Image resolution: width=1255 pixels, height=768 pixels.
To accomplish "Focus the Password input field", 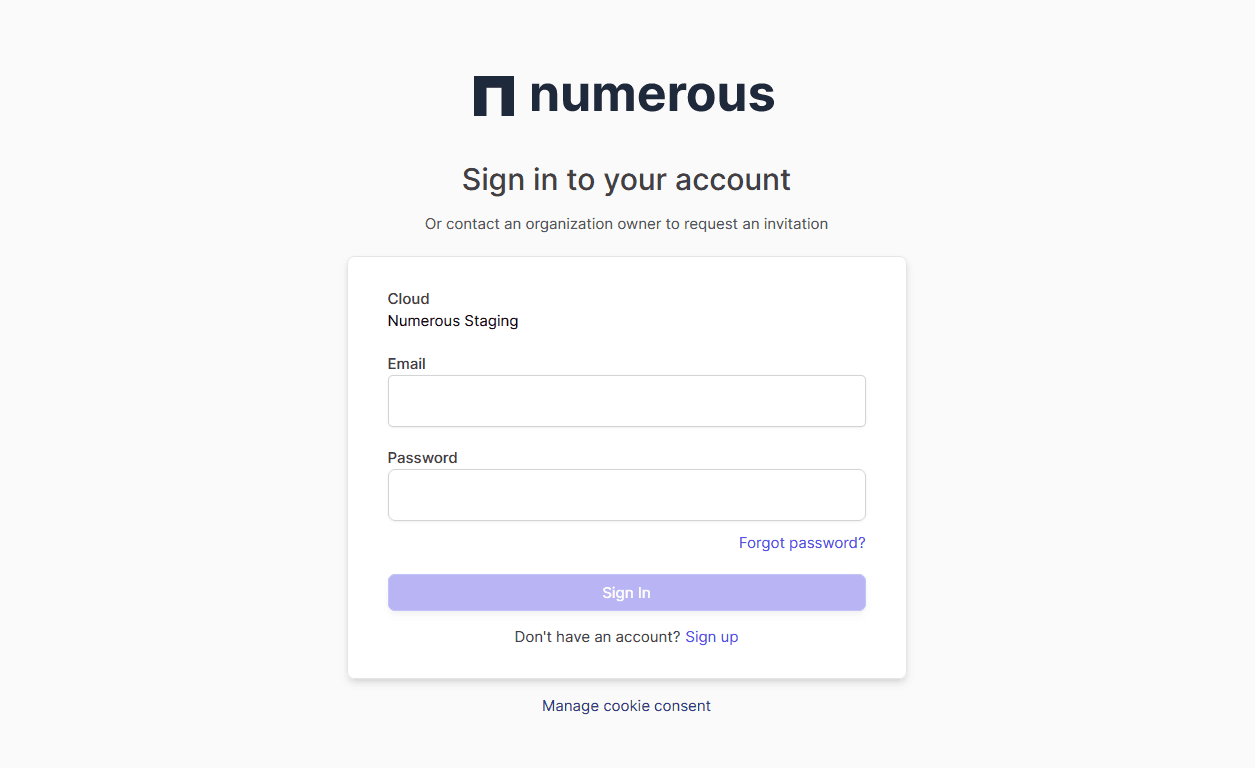I will point(626,495).
